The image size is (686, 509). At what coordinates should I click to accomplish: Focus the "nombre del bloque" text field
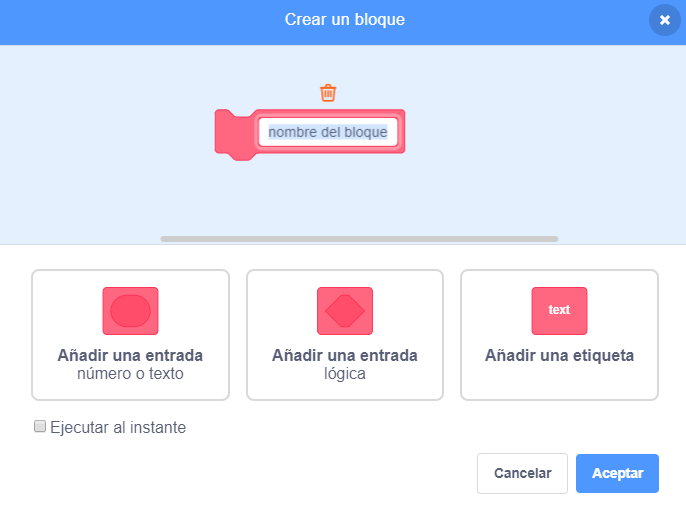328,132
